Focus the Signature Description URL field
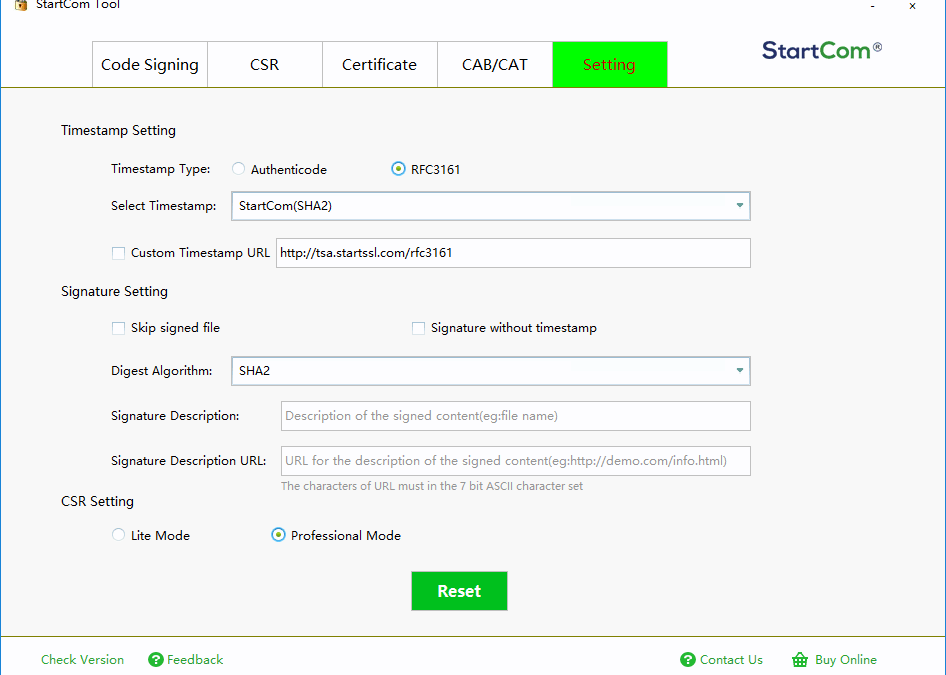 pyautogui.click(x=516, y=461)
